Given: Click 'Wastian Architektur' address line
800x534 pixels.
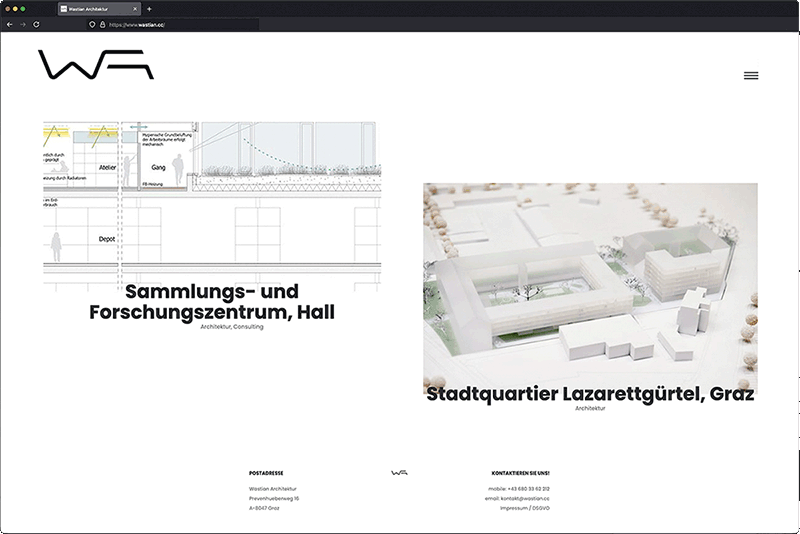Looking at the screenshot, I should (x=272, y=489).
